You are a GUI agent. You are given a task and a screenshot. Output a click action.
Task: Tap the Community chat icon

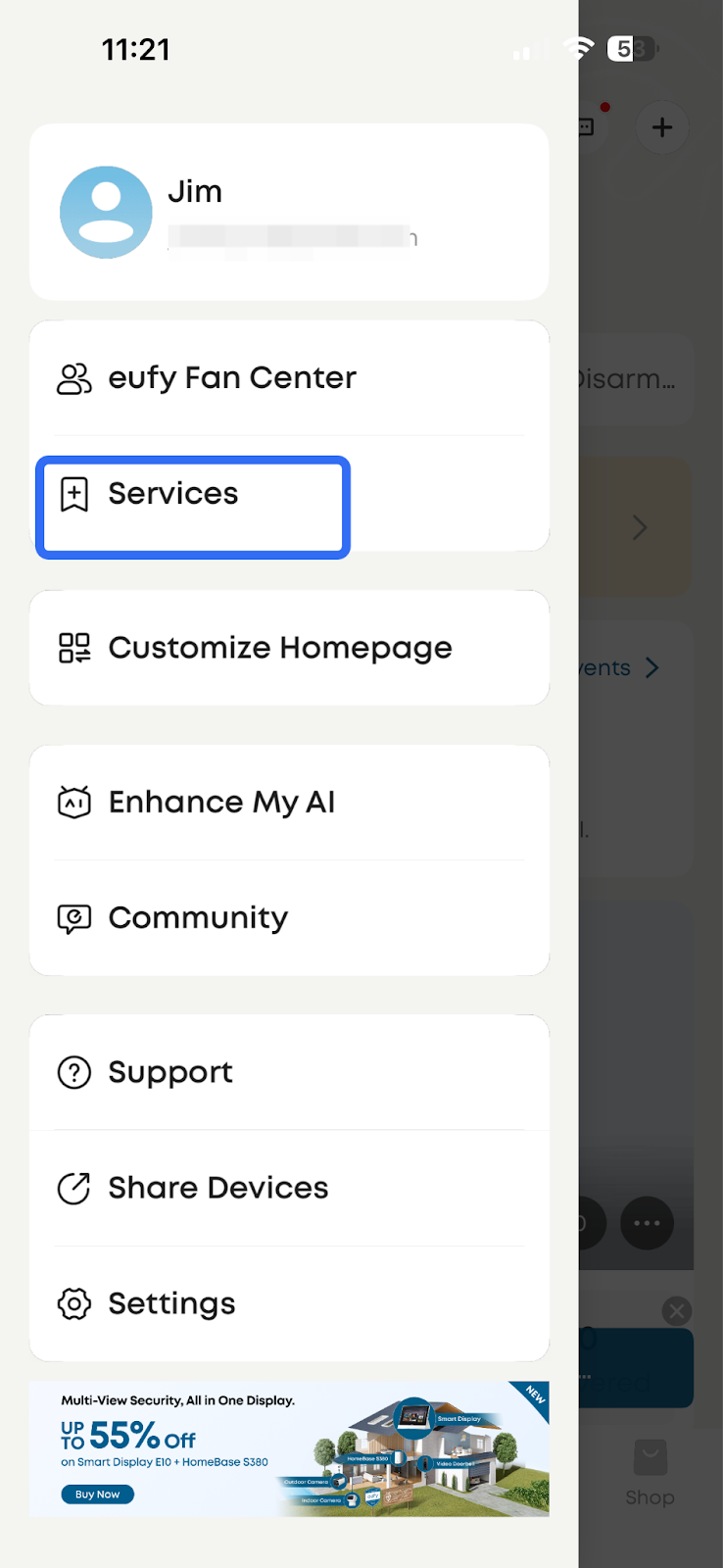coord(74,918)
